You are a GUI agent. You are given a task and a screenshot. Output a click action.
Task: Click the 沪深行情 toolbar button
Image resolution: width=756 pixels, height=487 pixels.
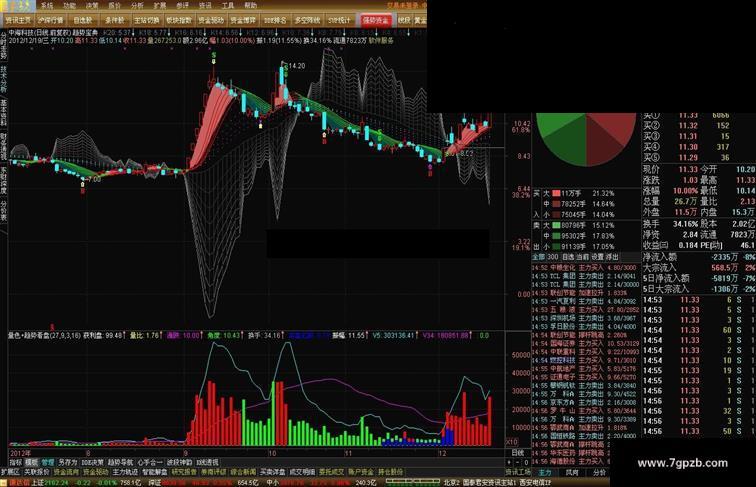[51, 20]
